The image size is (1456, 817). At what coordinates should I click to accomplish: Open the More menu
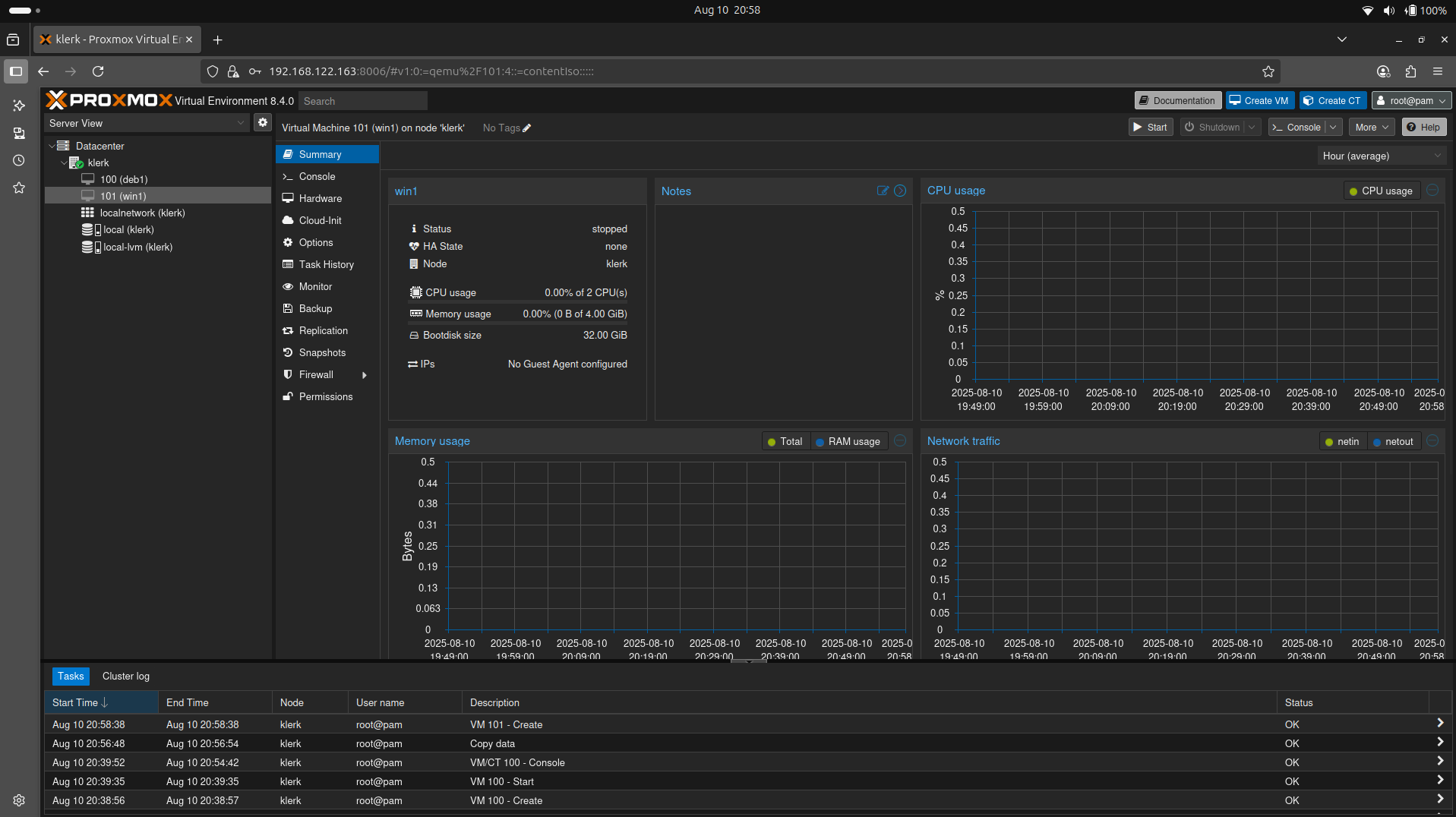coord(1369,127)
